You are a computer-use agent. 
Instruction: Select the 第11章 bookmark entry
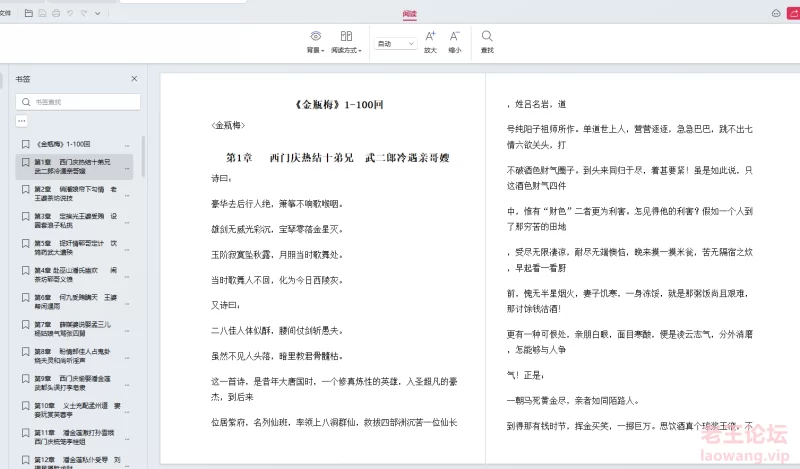(74, 437)
